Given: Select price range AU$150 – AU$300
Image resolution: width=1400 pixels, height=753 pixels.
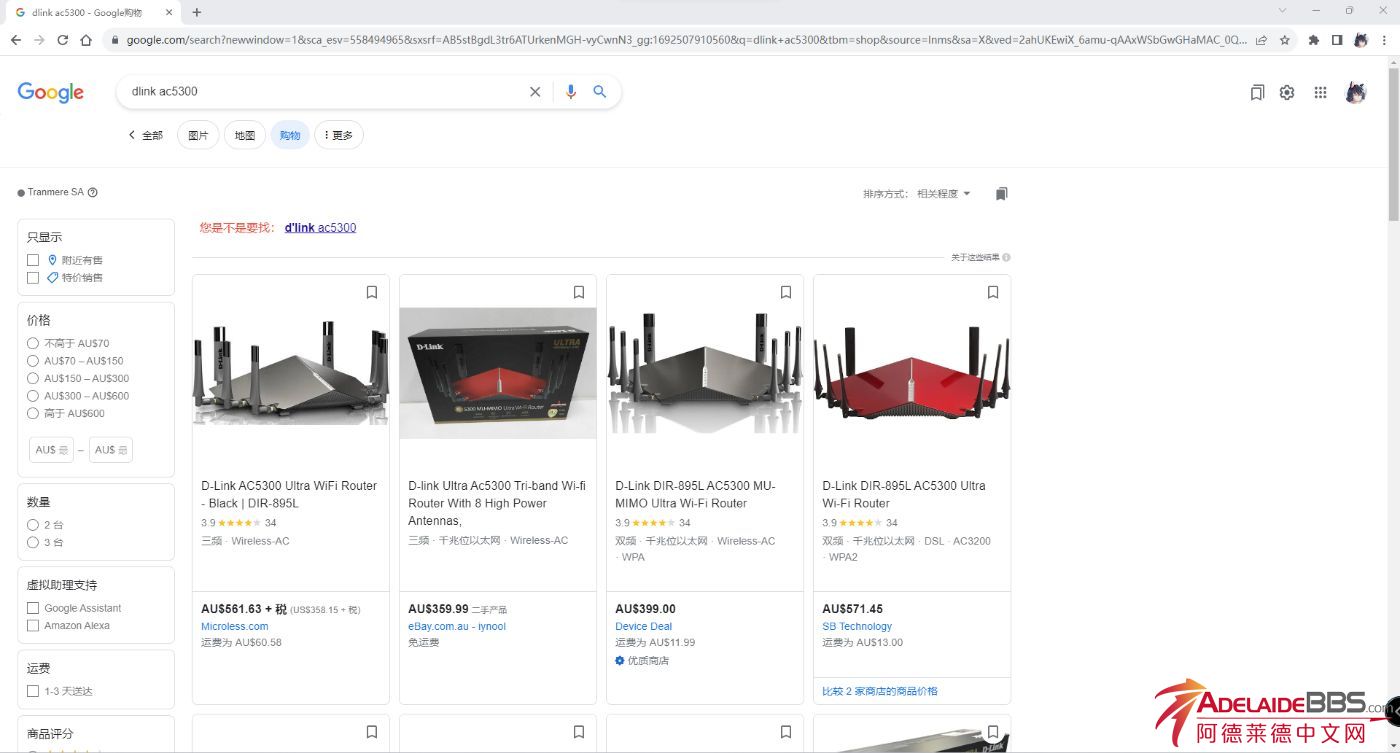Looking at the screenshot, I should pyautogui.click(x=33, y=379).
